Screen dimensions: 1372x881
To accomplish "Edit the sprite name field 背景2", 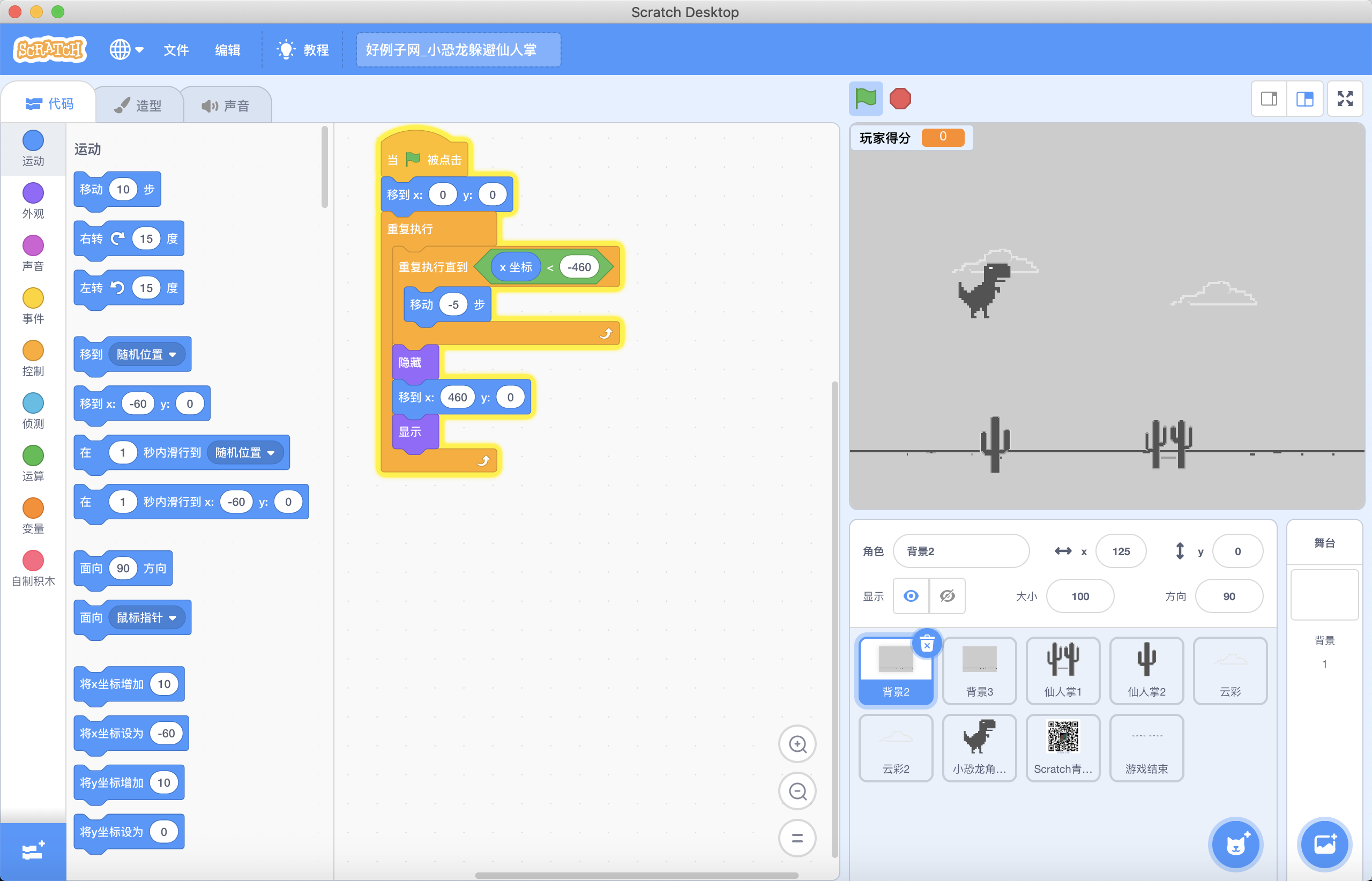I will pyautogui.click(x=961, y=551).
